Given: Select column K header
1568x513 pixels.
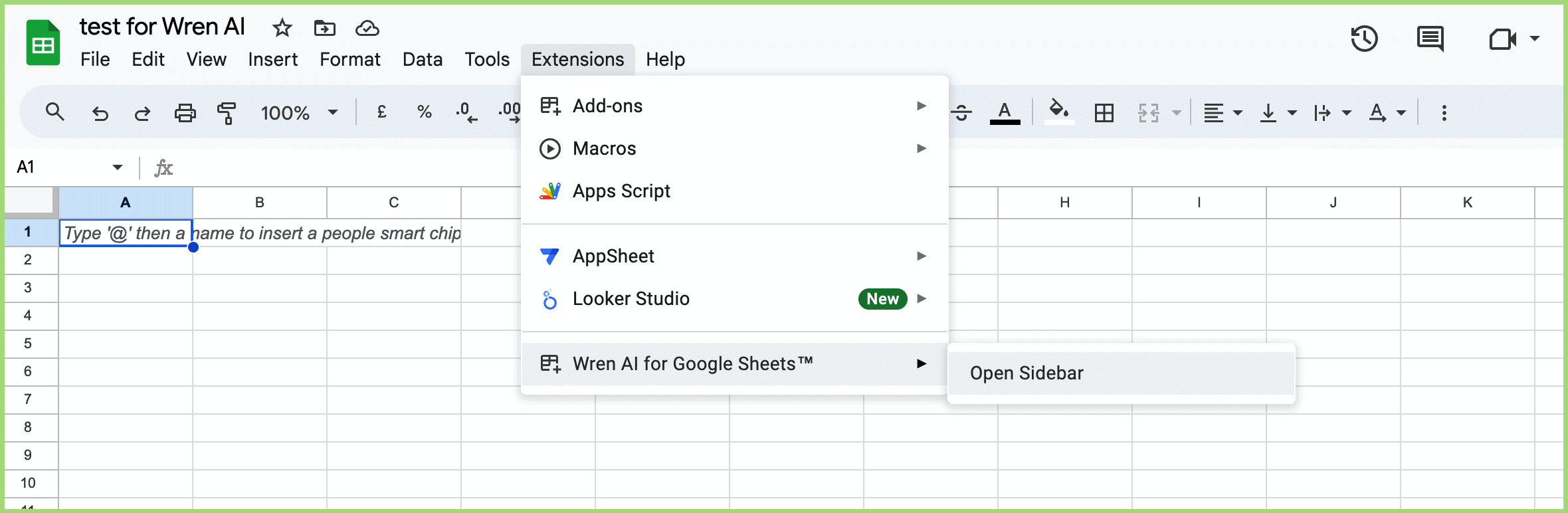Looking at the screenshot, I should pyautogui.click(x=1468, y=203).
